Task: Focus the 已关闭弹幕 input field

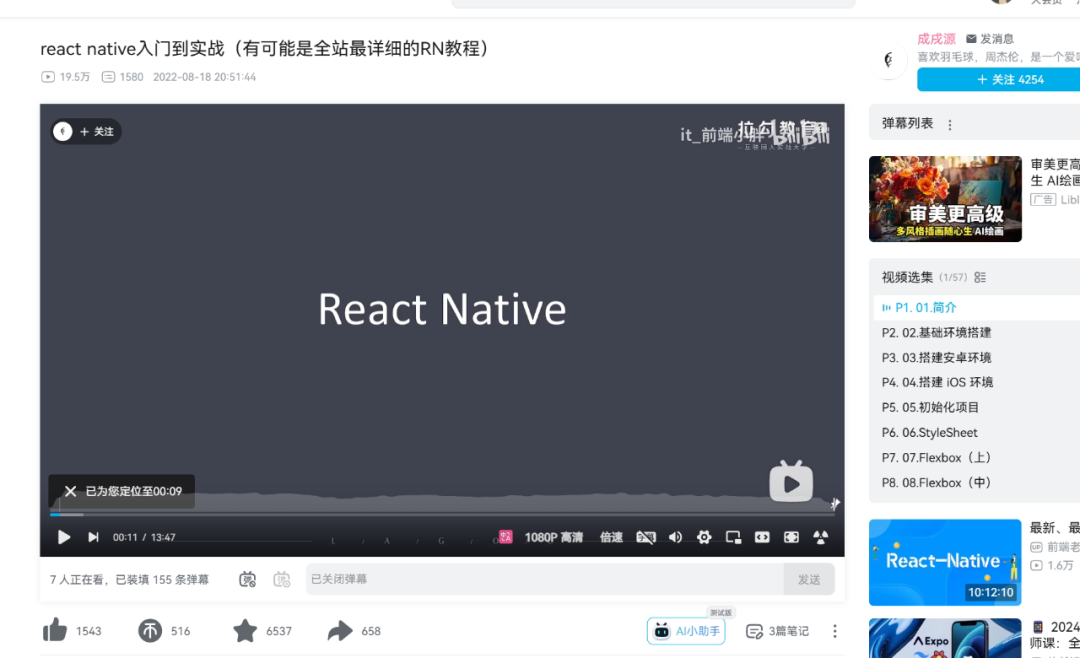Action: tap(544, 579)
